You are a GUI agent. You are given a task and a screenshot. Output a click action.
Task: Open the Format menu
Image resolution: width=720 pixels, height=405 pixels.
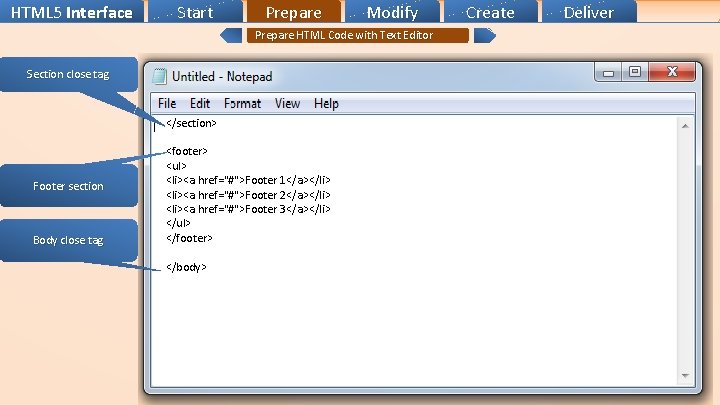click(242, 103)
